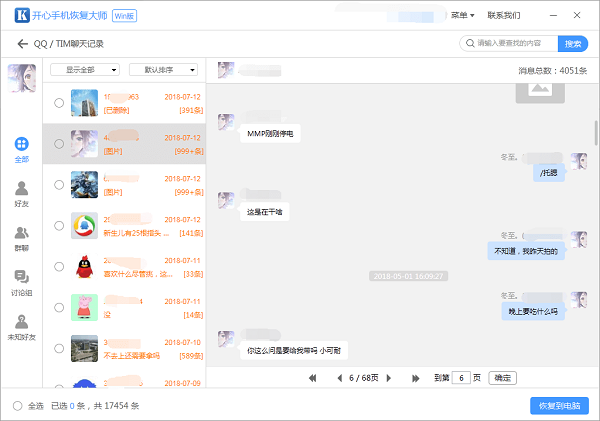The image size is (600, 421).
Task: Click the 搜索 search button
Action: 573,44
